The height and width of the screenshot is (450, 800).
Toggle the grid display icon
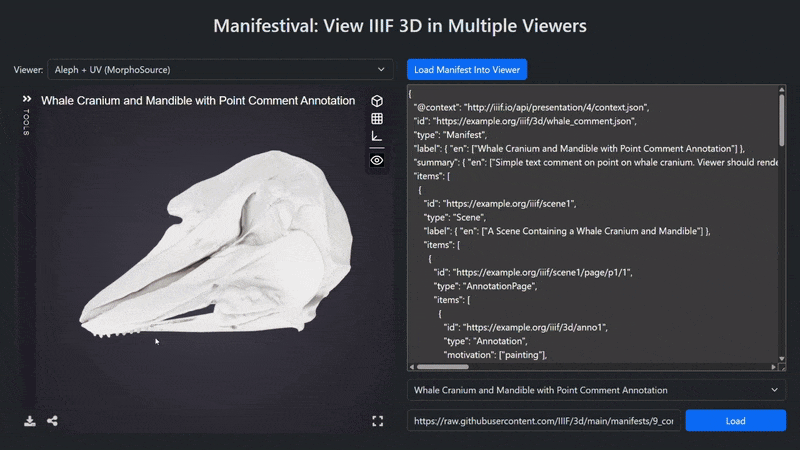[377, 119]
